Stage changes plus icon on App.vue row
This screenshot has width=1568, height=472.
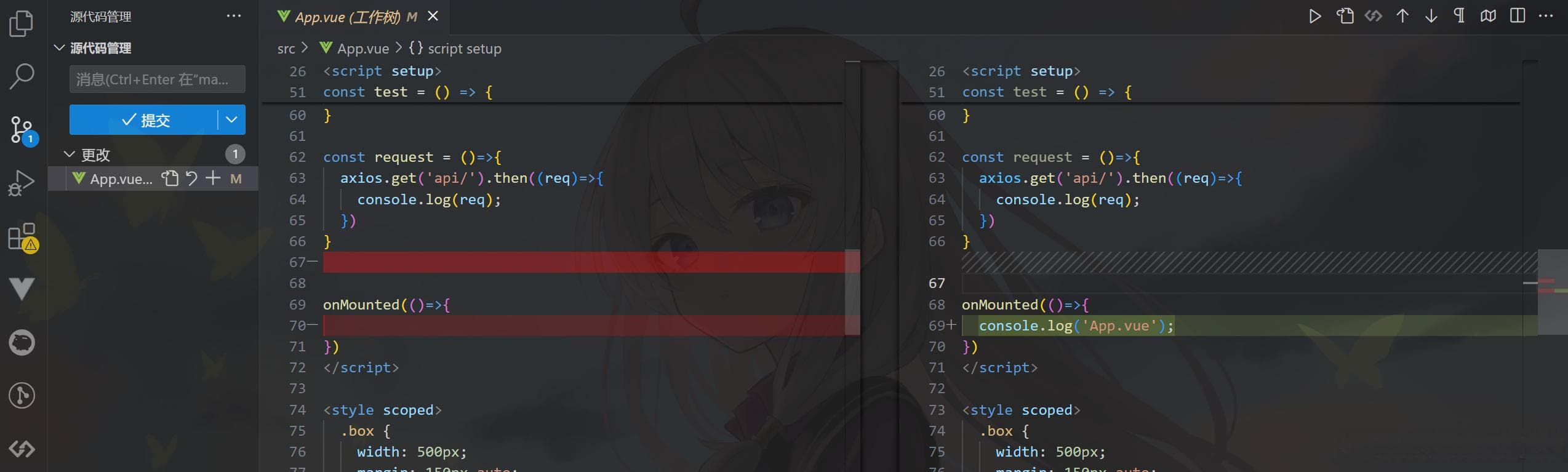[x=213, y=178]
